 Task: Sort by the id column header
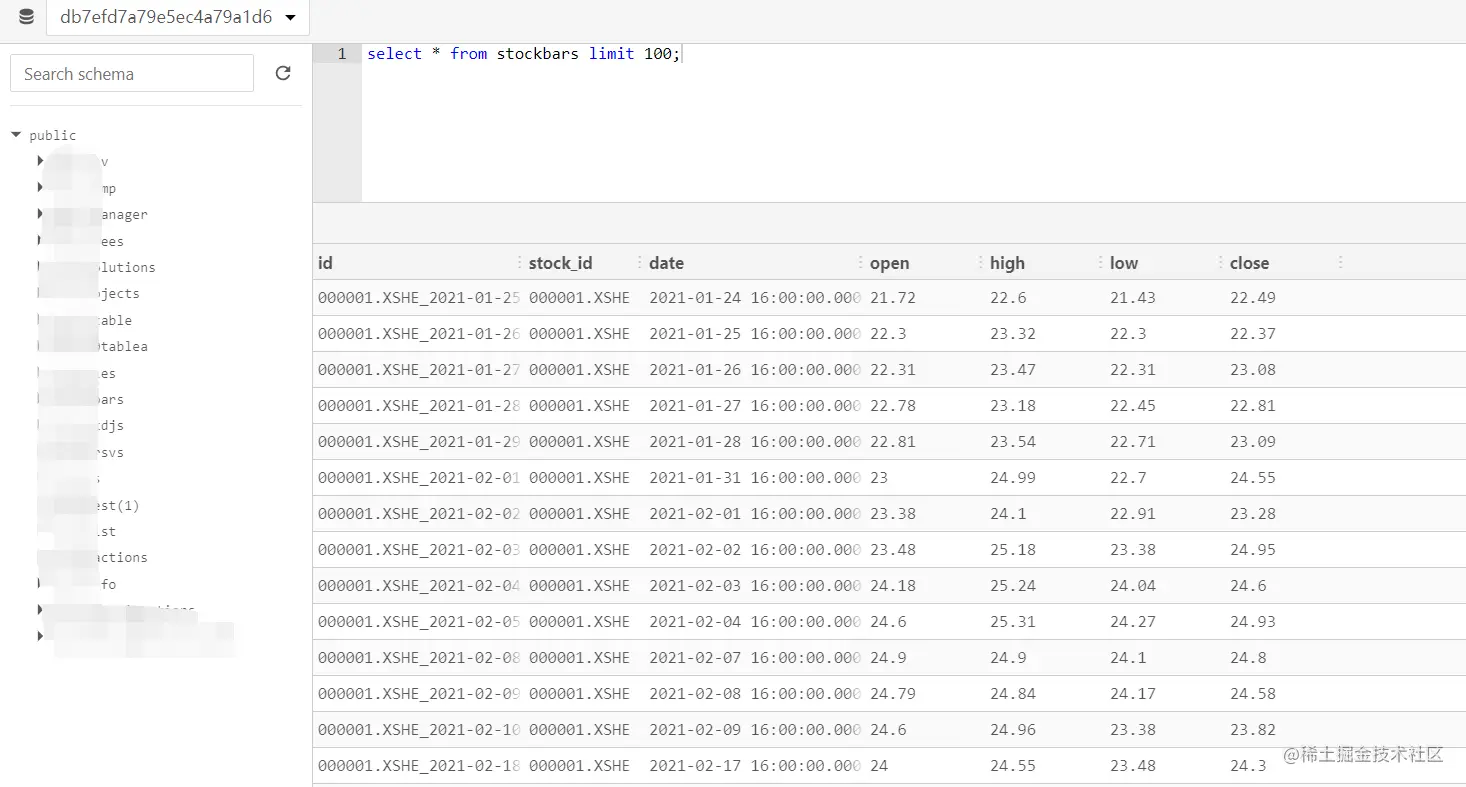point(325,263)
